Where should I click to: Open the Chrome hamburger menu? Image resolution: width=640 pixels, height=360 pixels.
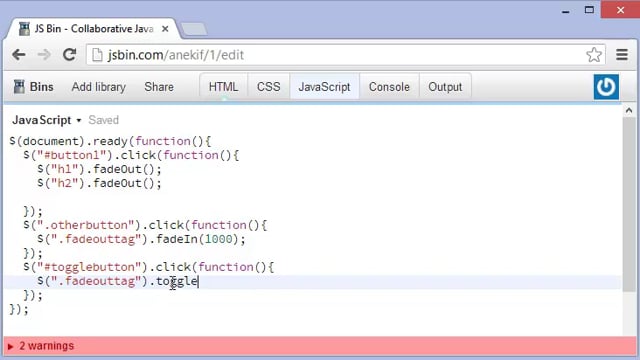pyautogui.click(x=622, y=55)
